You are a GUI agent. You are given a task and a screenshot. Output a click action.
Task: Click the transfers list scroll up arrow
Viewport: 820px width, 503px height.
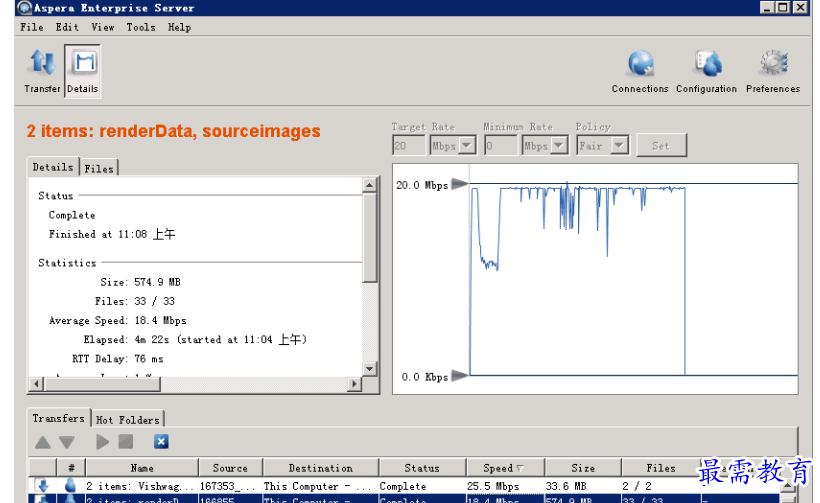788,486
